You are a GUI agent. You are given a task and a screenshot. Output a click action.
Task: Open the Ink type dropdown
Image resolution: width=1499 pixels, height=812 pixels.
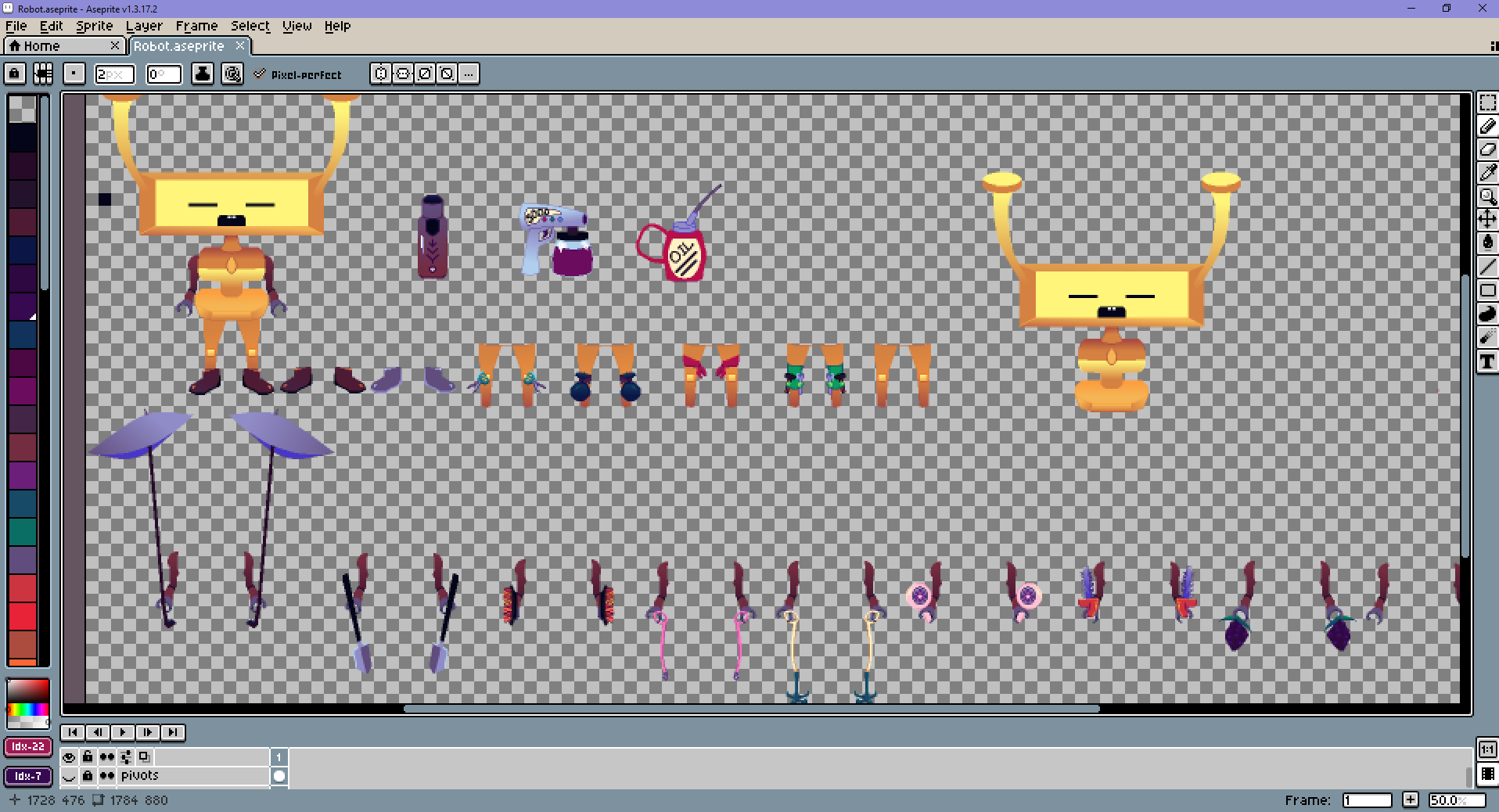203,74
